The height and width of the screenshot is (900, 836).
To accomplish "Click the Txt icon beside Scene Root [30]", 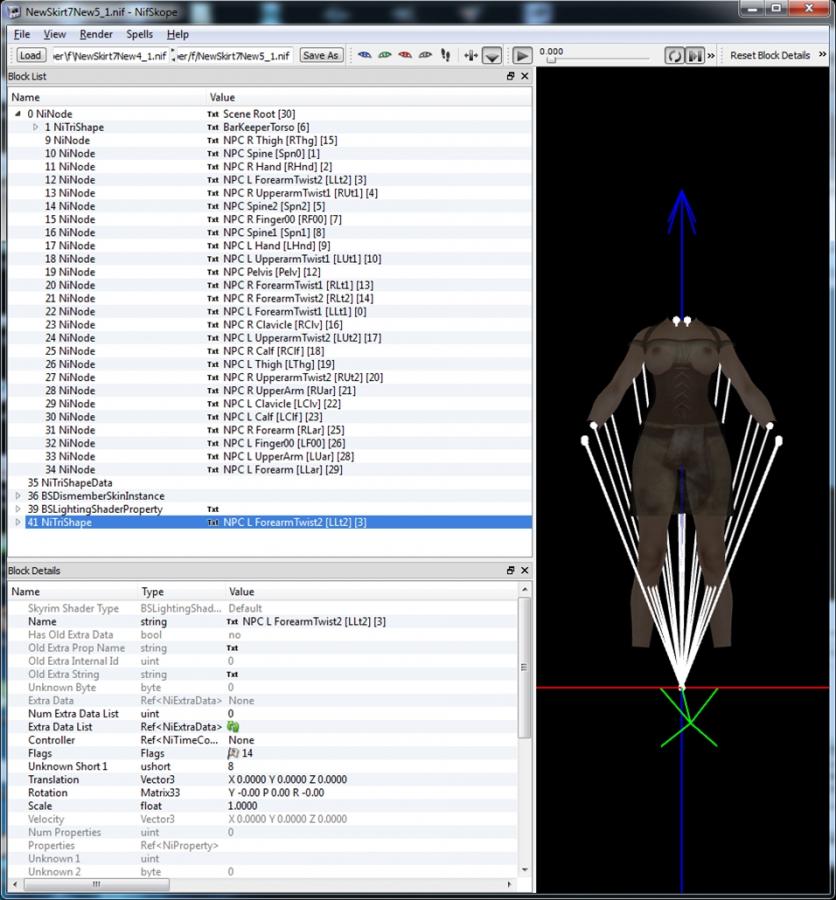I will [x=213, y=114].
